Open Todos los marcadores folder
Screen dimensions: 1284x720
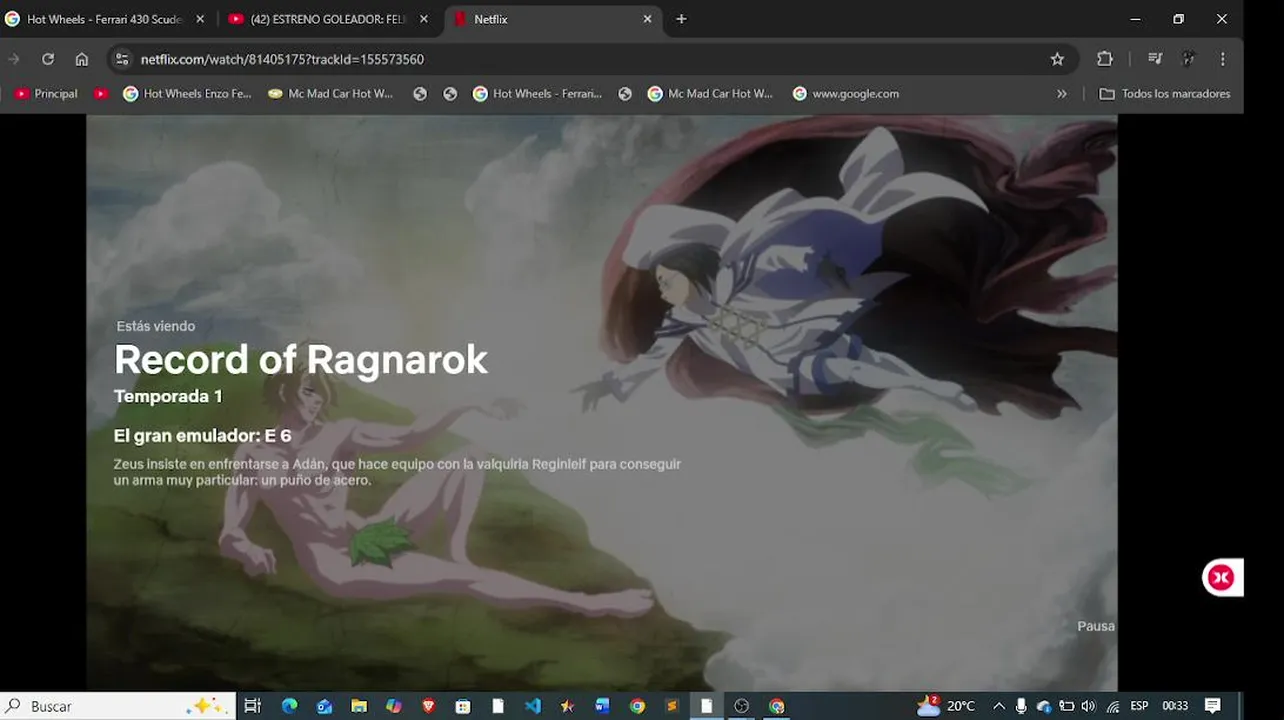click(1165, 93)
